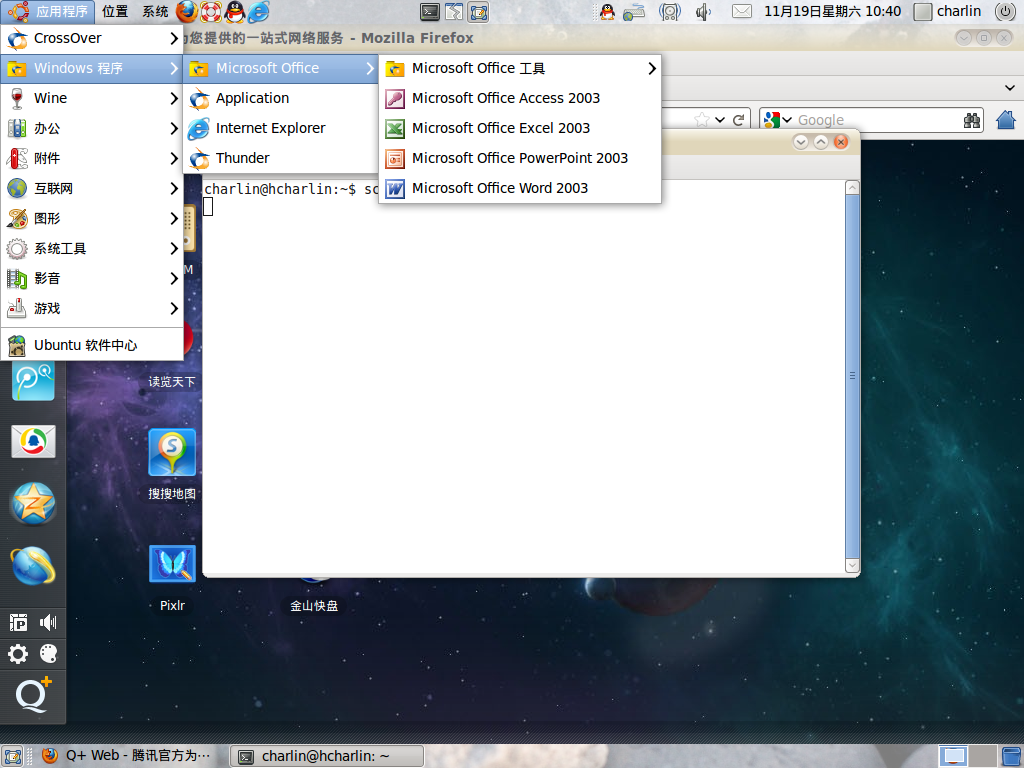Open Ubuntu 软件中心
Image resolution: width=1024 pixels, height=768 pixels.
(91, 345)
